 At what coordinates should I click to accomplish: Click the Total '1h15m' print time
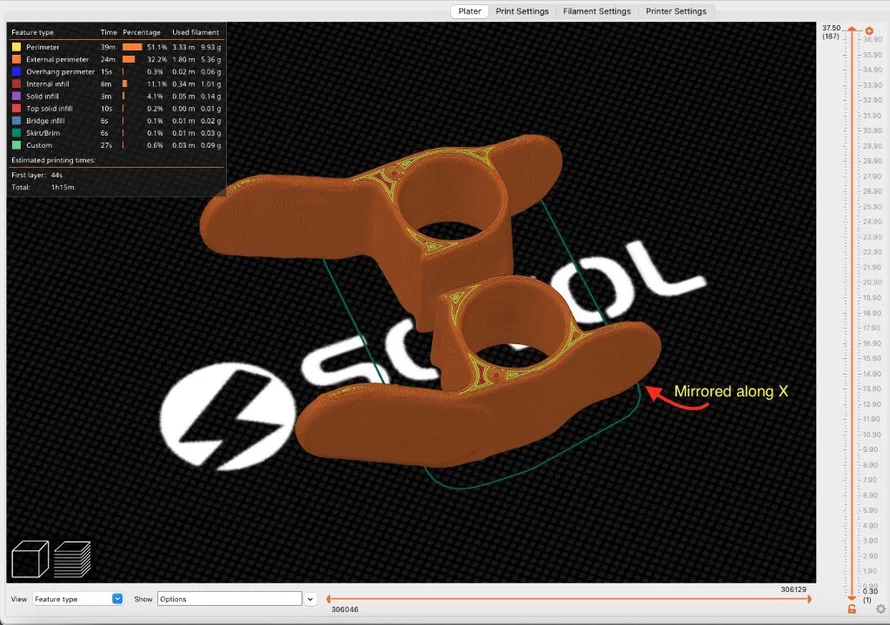(62, 187)
